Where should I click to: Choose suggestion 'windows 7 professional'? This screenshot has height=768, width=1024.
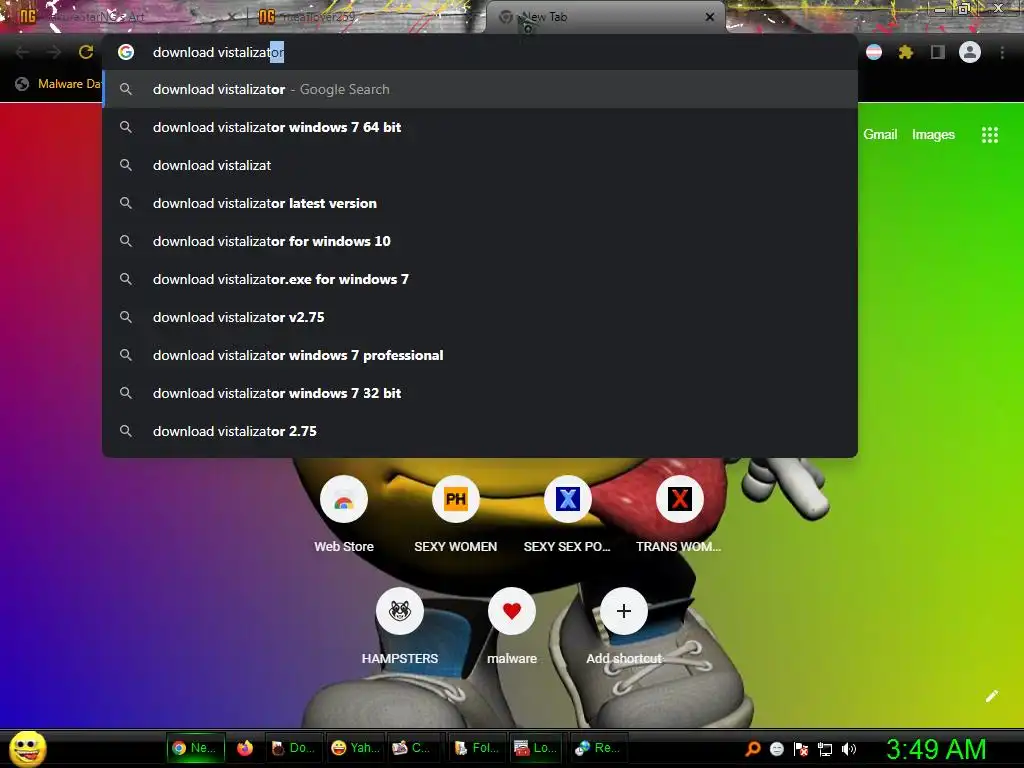click(x=480, y=355)
